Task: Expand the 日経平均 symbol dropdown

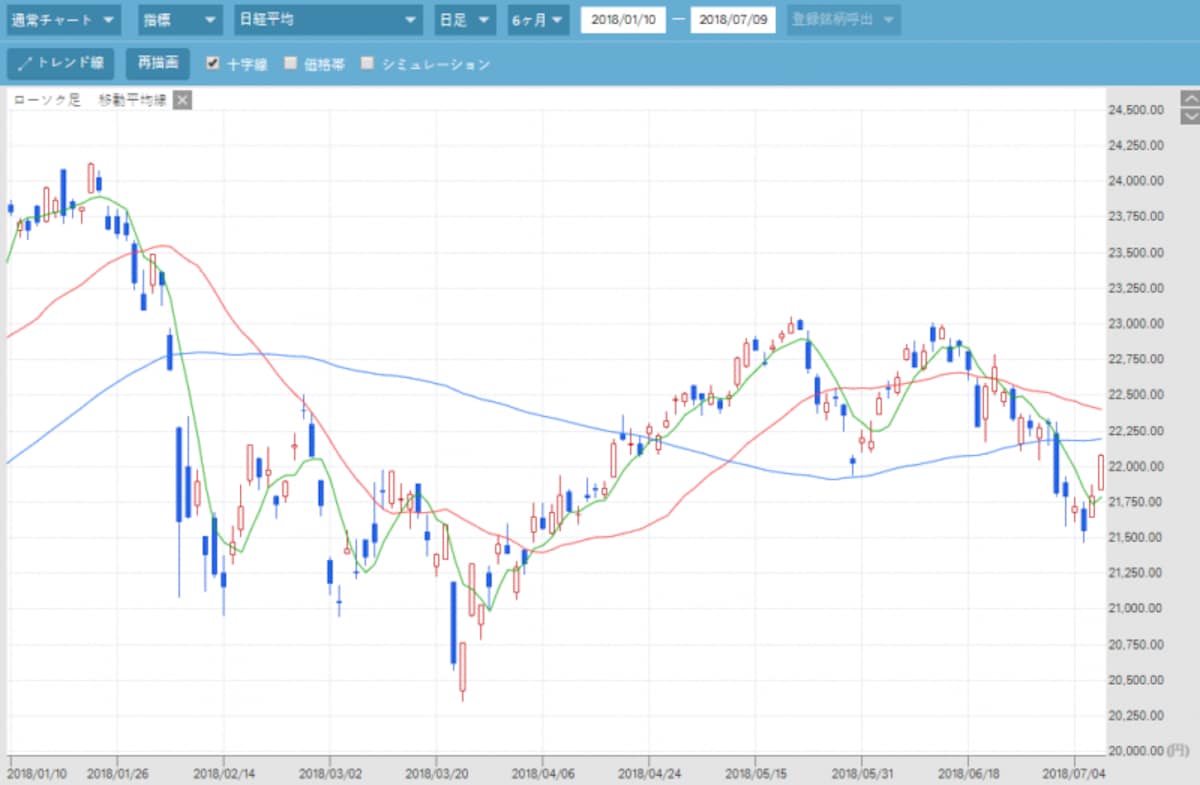Action: (327, 20)
